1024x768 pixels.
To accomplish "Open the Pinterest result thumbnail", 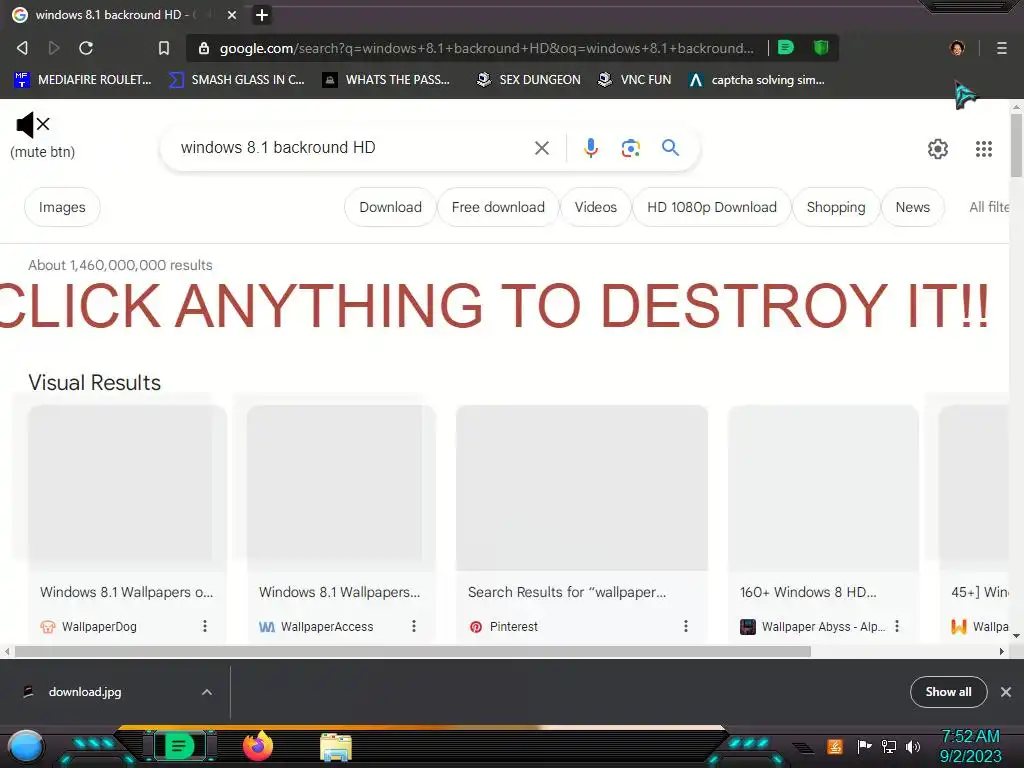I will [582, 488].
